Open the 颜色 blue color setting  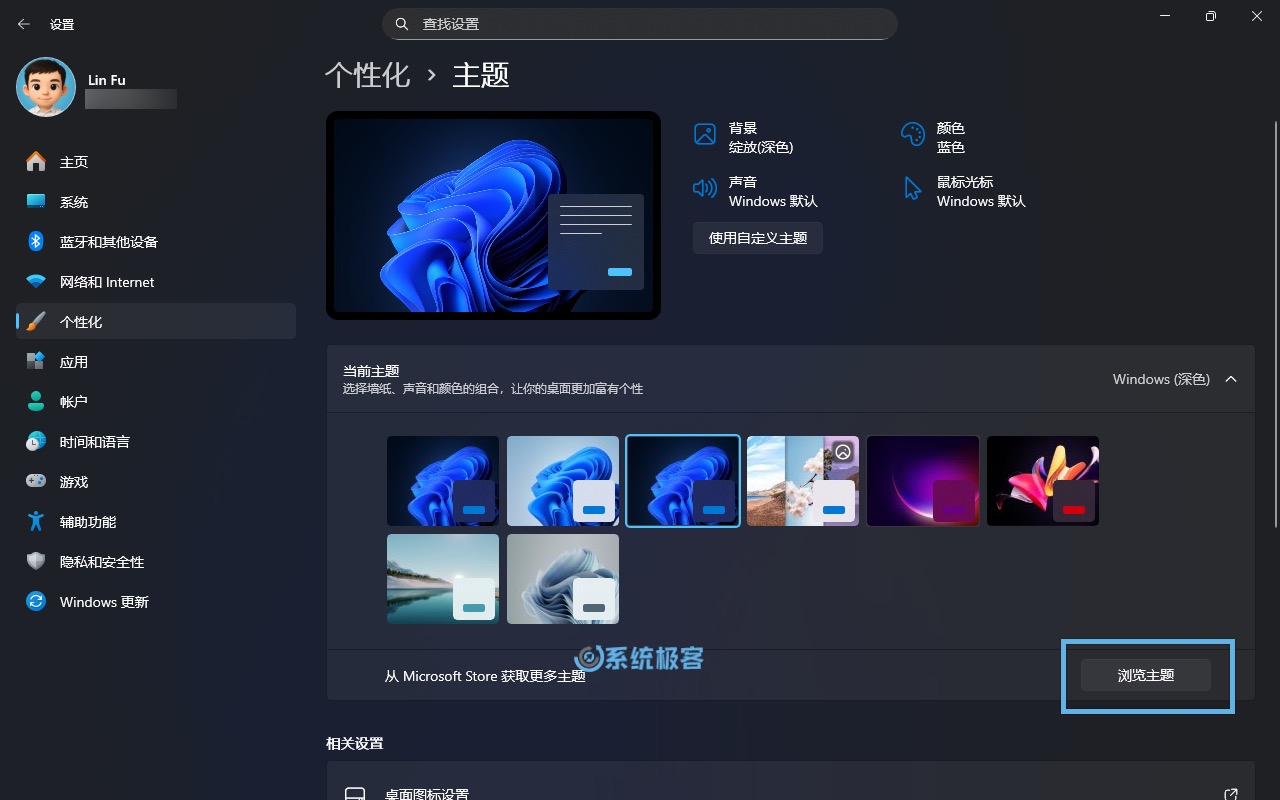911,133
